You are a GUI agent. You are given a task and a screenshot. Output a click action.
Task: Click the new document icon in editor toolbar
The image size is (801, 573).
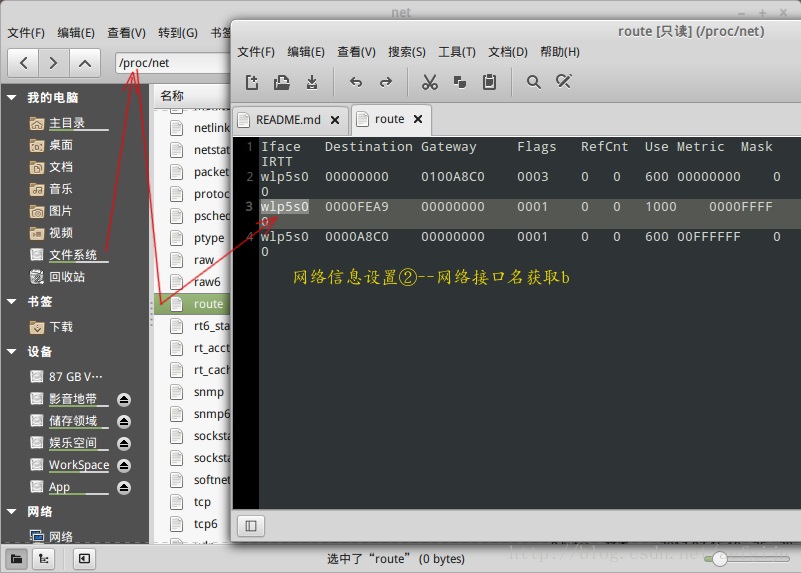pyautogui.click(x=252, y=82)
